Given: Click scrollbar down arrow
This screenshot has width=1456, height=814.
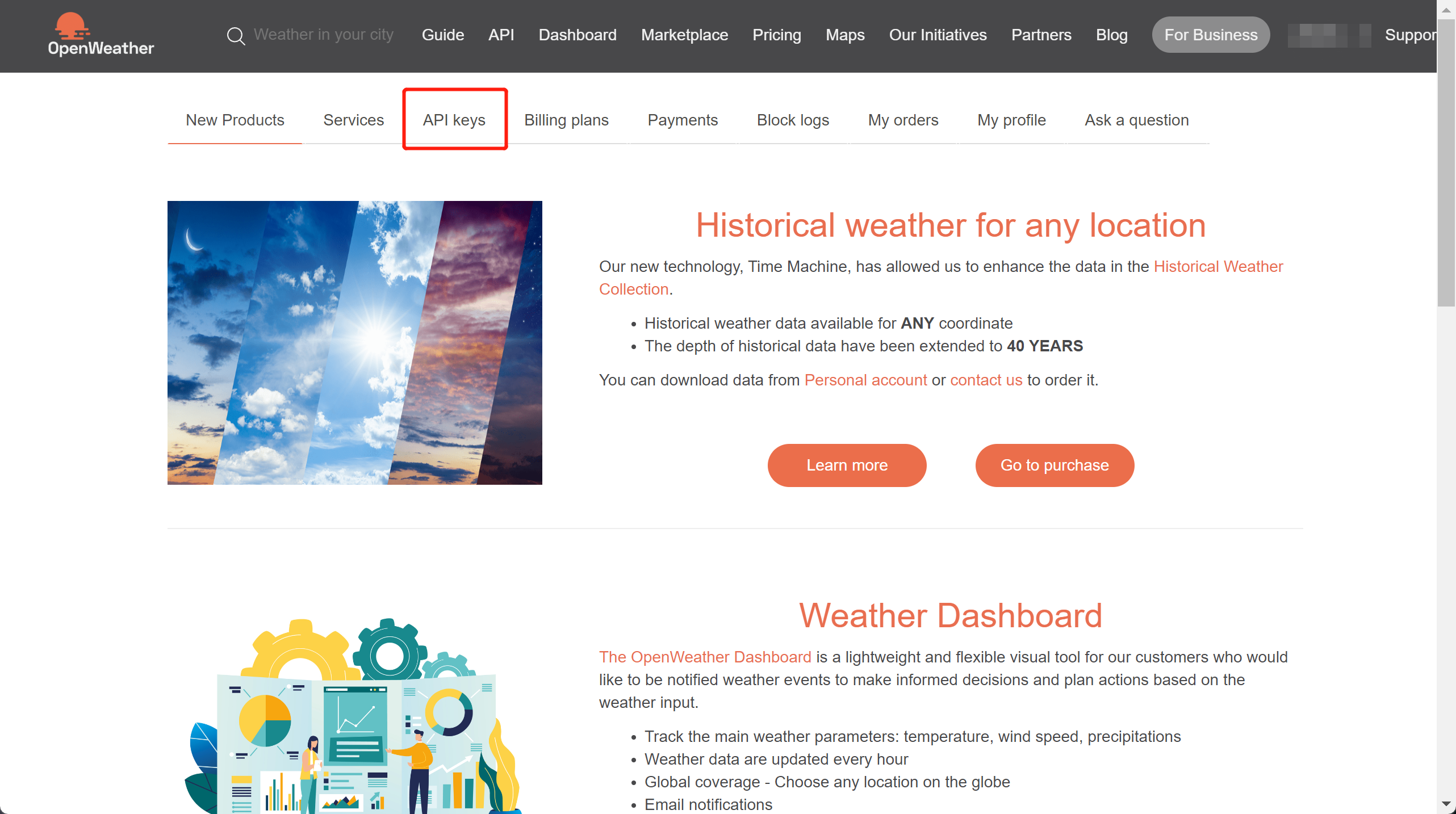Looking at the screenshot, I should (x=1446, y=804).
